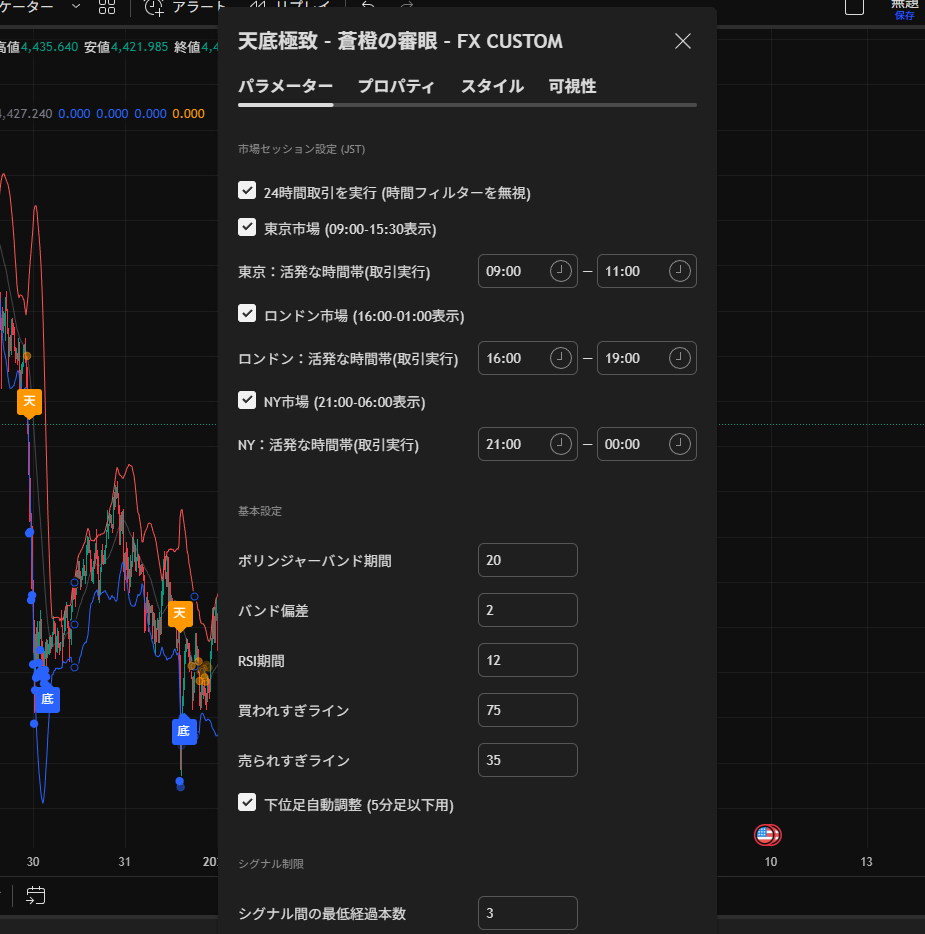Click the 基本設定 section heading
925x934 pixels.
pos(260,511)
